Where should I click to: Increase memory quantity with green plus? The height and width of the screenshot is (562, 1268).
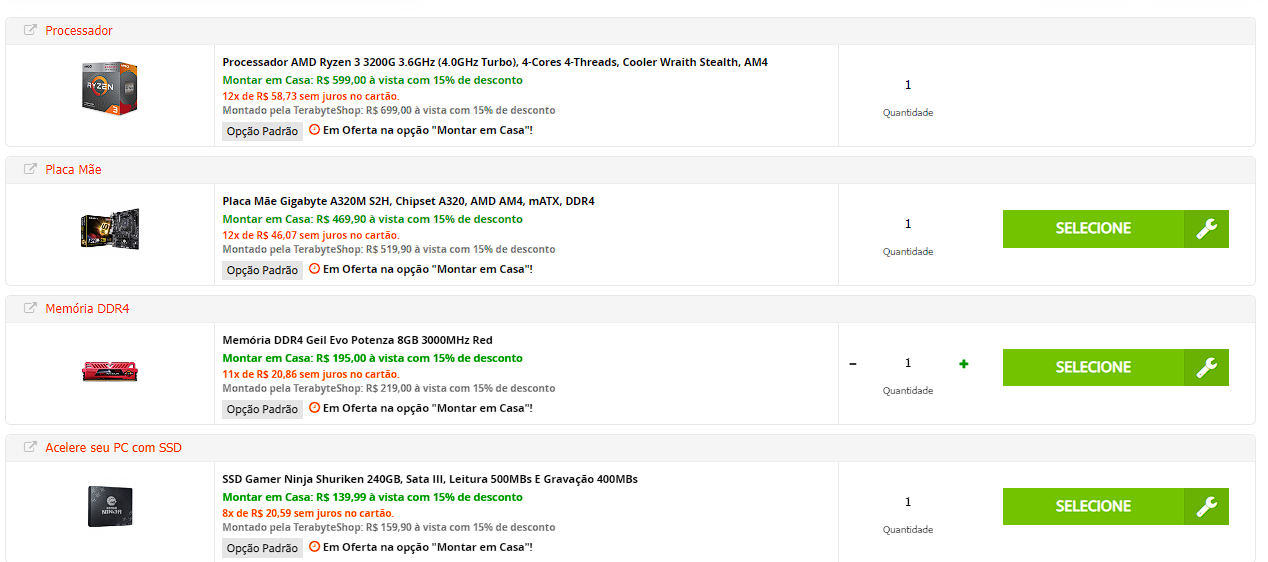pos(964,364)
